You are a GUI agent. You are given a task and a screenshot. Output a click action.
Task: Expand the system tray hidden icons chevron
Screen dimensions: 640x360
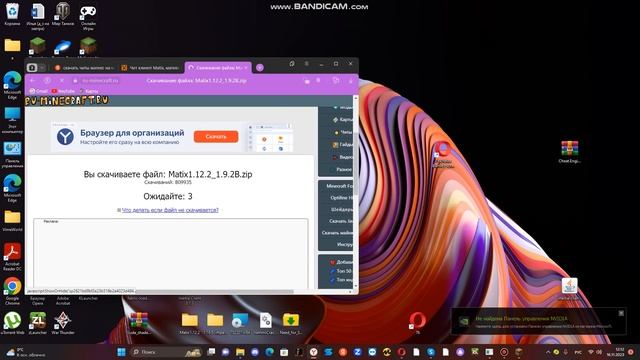pyautogui.click(x=548, y=352)
